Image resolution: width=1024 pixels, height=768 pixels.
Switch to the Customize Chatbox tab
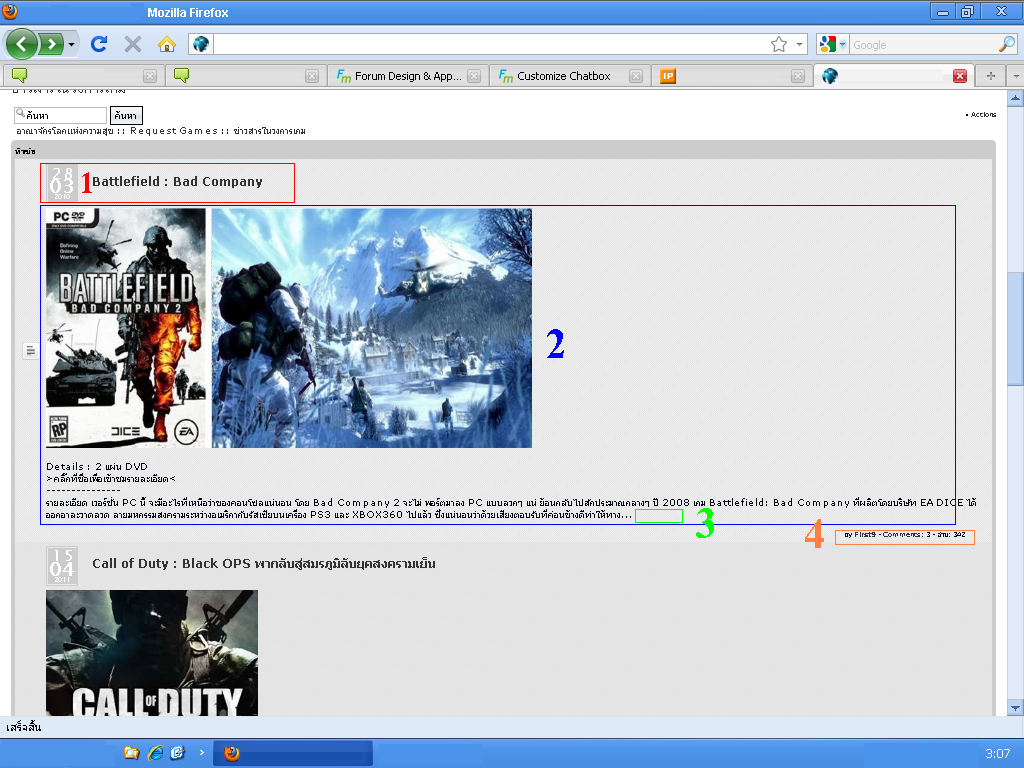pos(569,76)
